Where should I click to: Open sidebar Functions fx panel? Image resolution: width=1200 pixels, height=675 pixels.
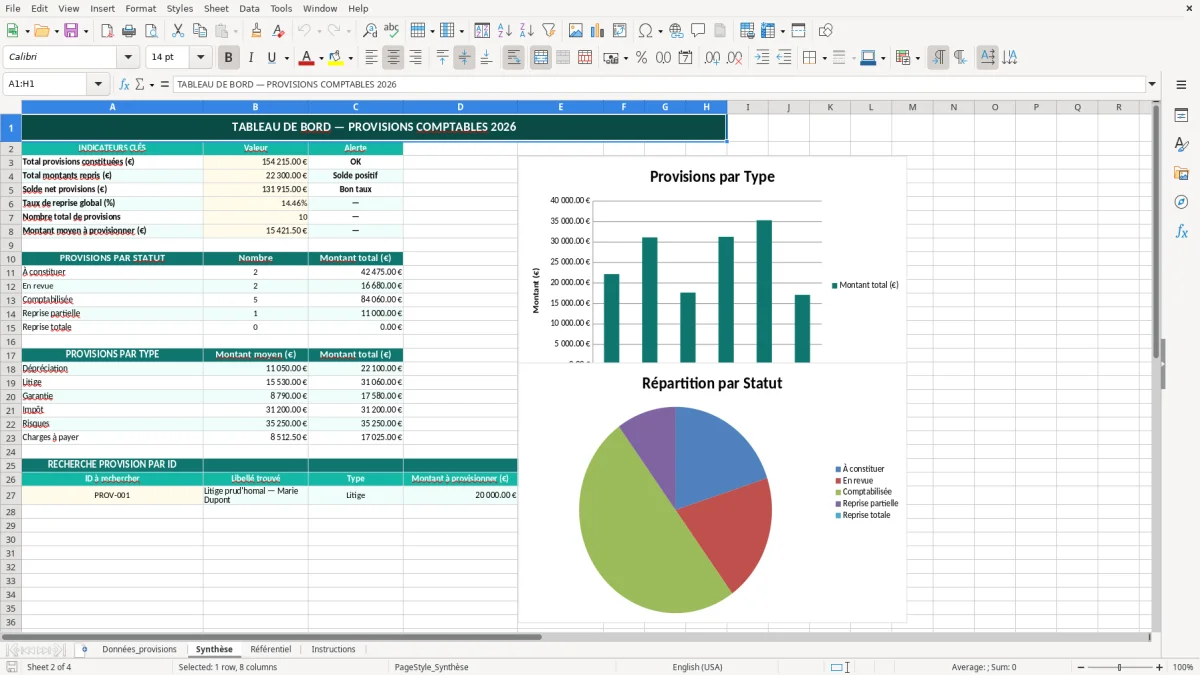pos(1181,231)
